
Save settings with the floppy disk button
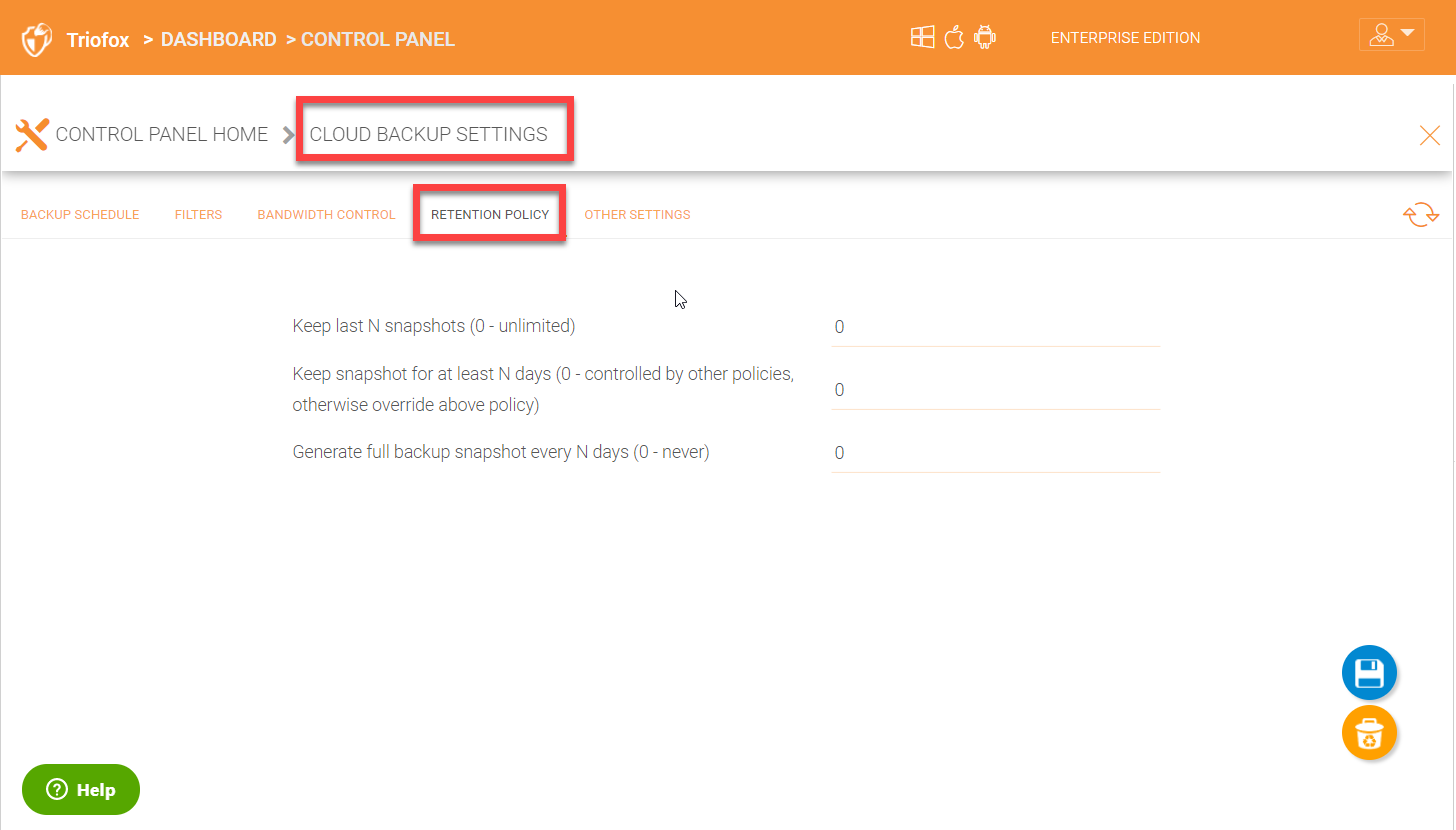pyautogui.click(x=1369, y=673)
